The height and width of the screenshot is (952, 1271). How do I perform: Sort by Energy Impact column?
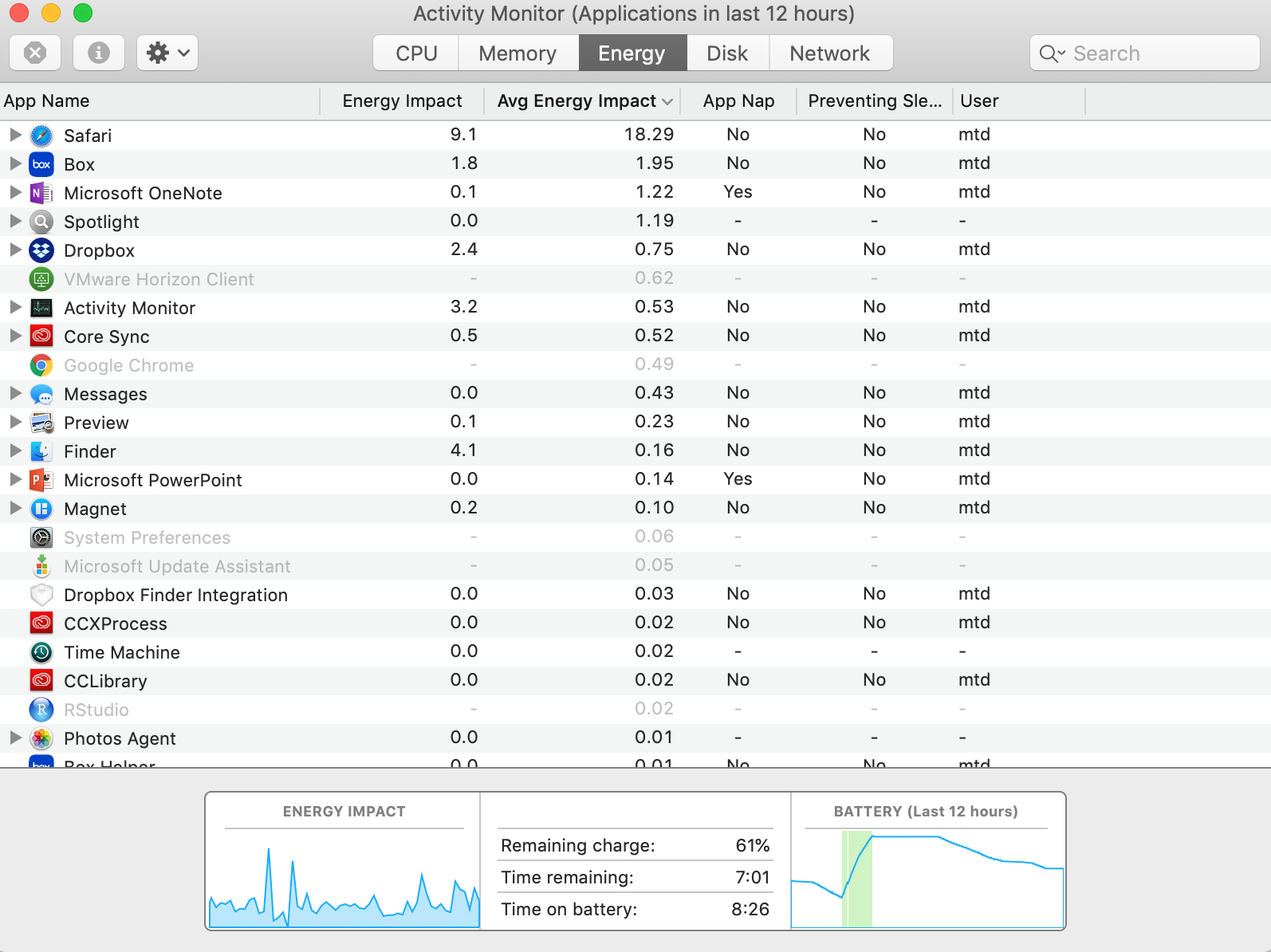402,101
